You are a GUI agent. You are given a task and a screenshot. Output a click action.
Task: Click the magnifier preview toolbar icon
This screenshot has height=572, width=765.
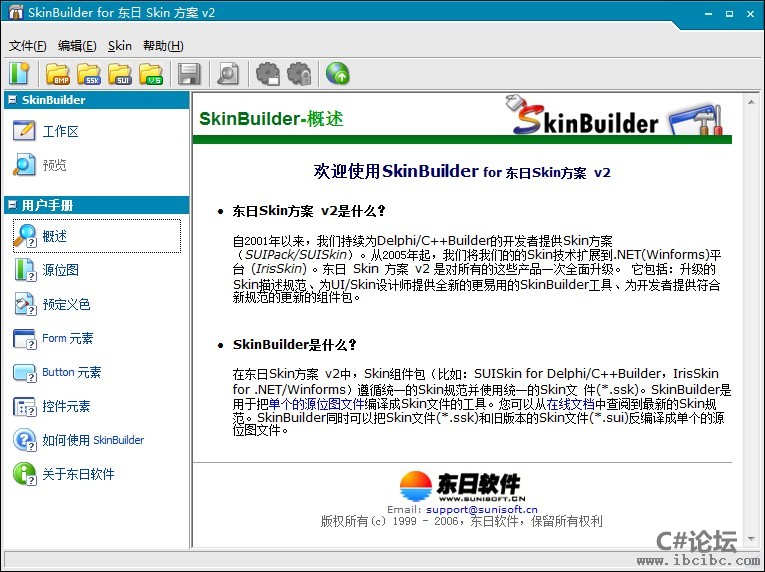(228, 74)
